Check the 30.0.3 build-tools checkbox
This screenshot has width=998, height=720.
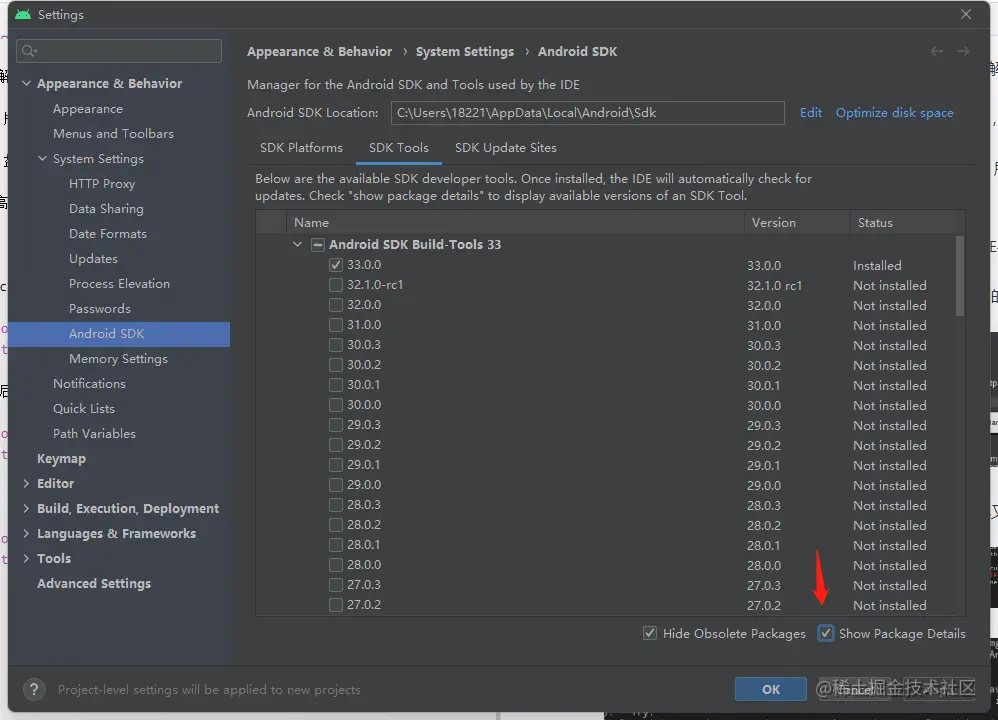(x=336, y=345)
